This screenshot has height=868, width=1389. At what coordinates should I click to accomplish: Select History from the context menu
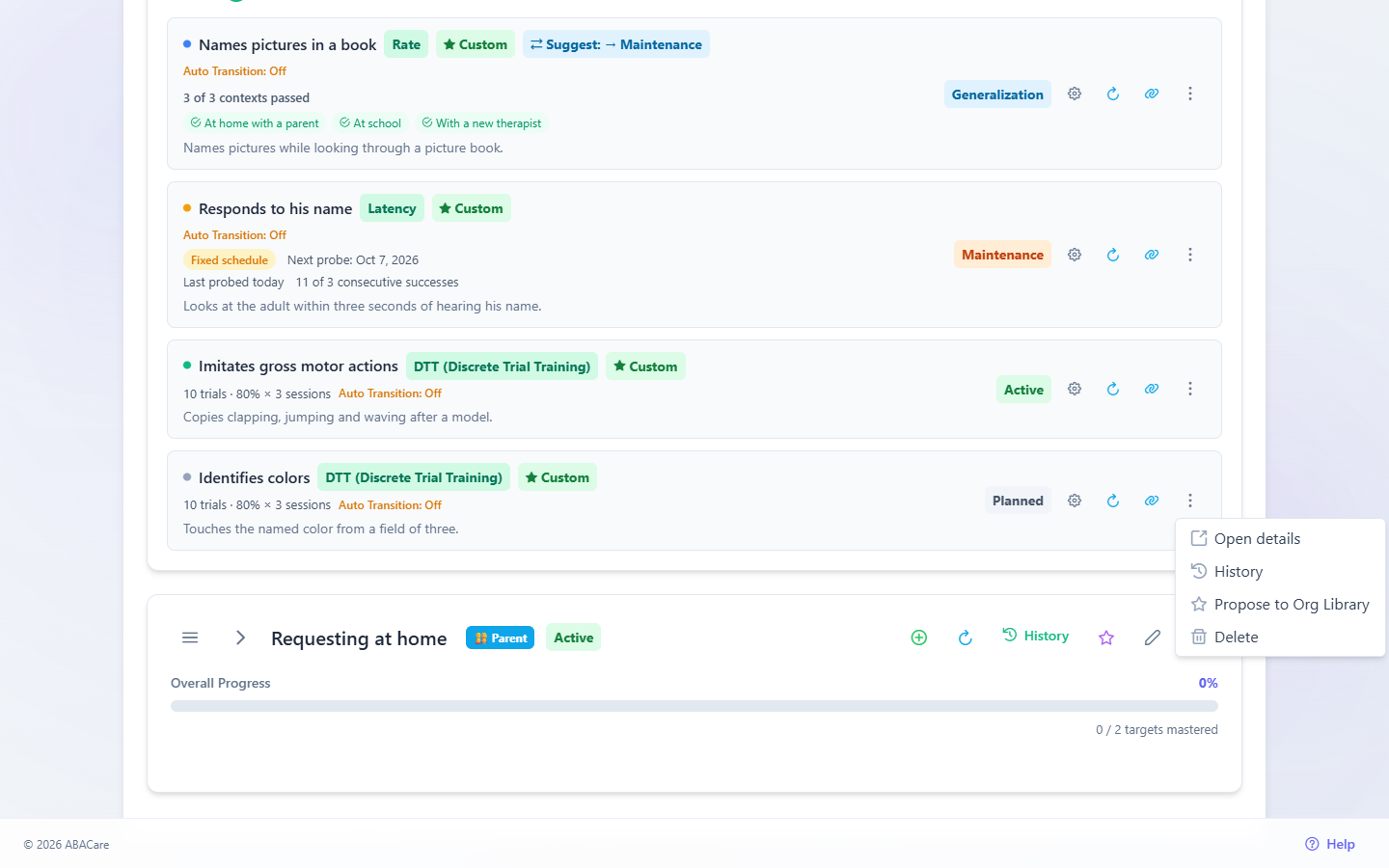click(1280, 571)
